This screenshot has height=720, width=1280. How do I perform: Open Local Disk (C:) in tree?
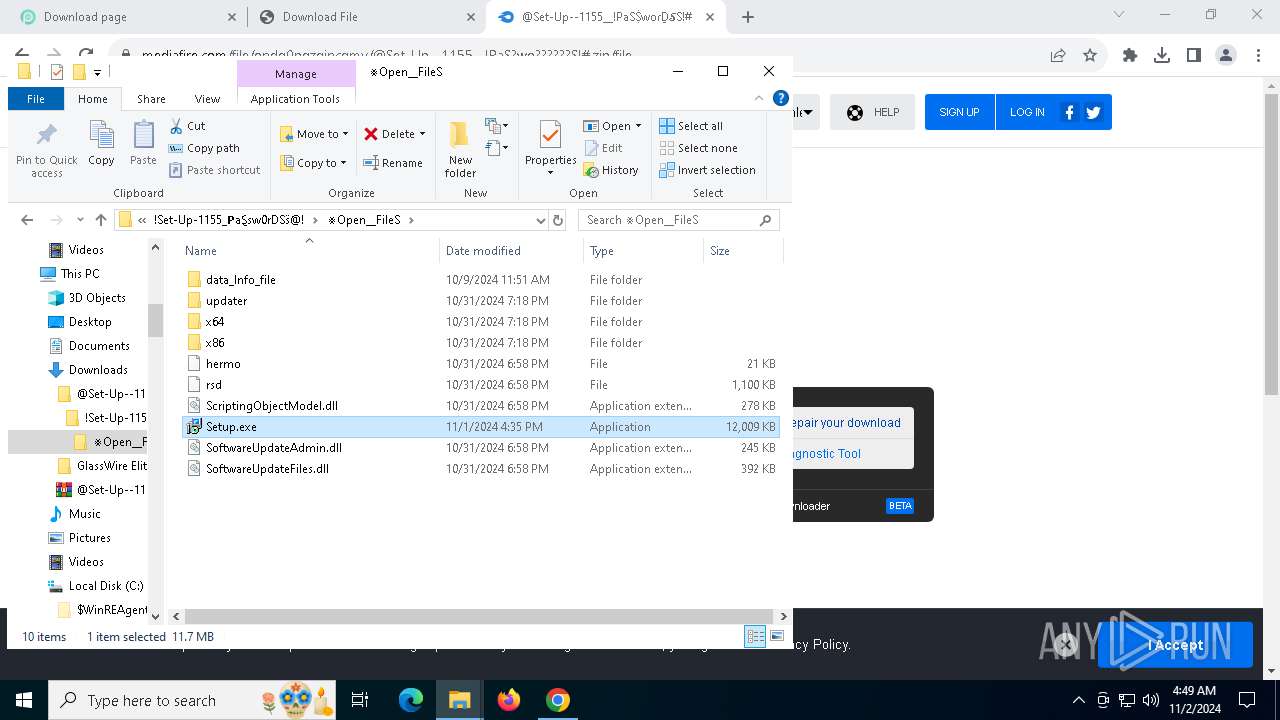105,586
